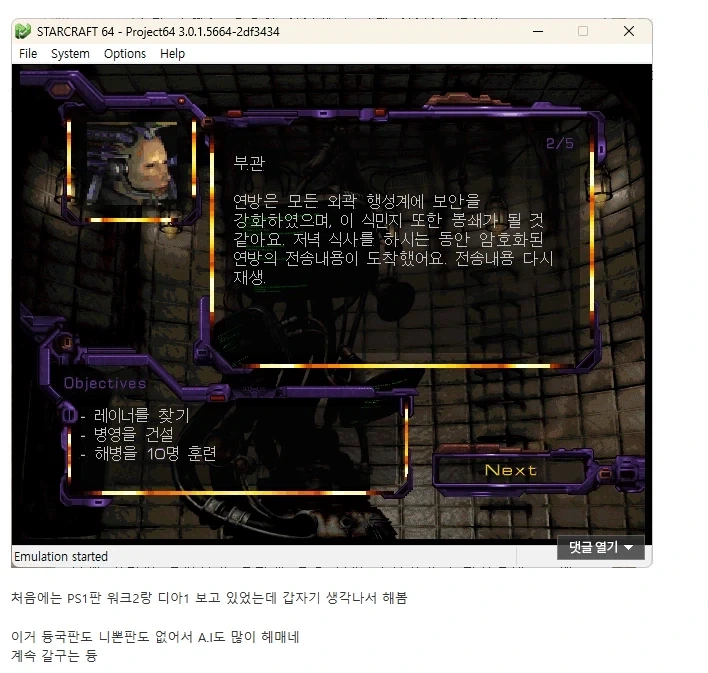Click the 2/5 page indicator

[559, 144]
